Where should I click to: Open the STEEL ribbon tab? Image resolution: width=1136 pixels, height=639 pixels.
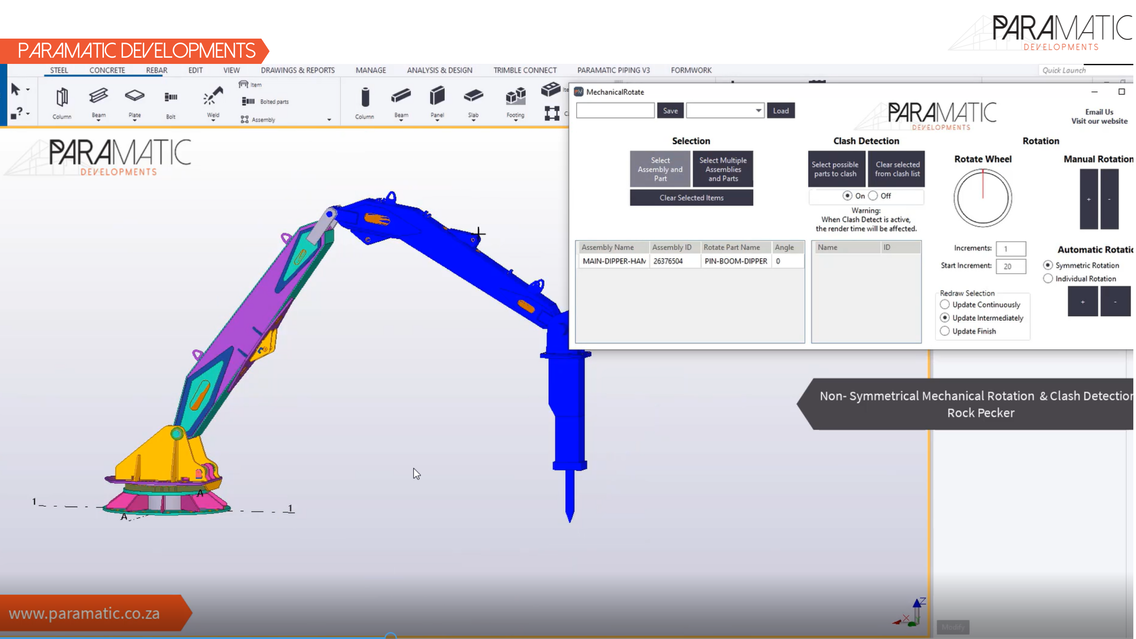point(59,70)
